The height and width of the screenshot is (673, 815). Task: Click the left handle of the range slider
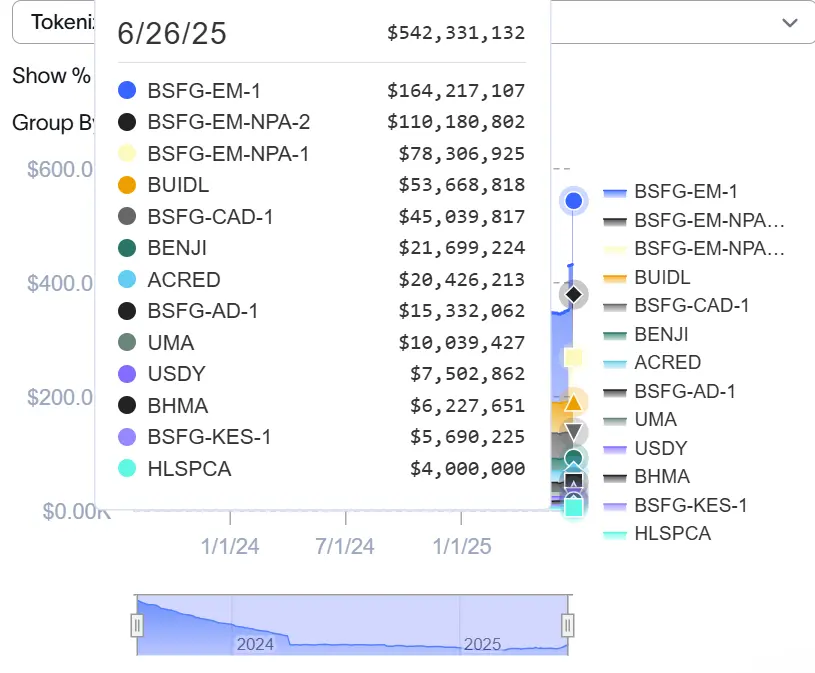(x=137, y=626)
